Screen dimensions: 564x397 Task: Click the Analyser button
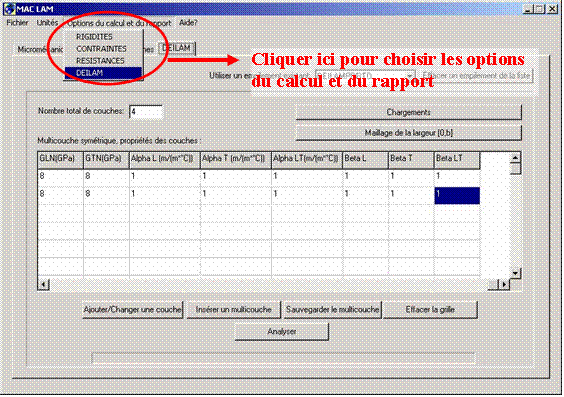(x=282, y=332)
